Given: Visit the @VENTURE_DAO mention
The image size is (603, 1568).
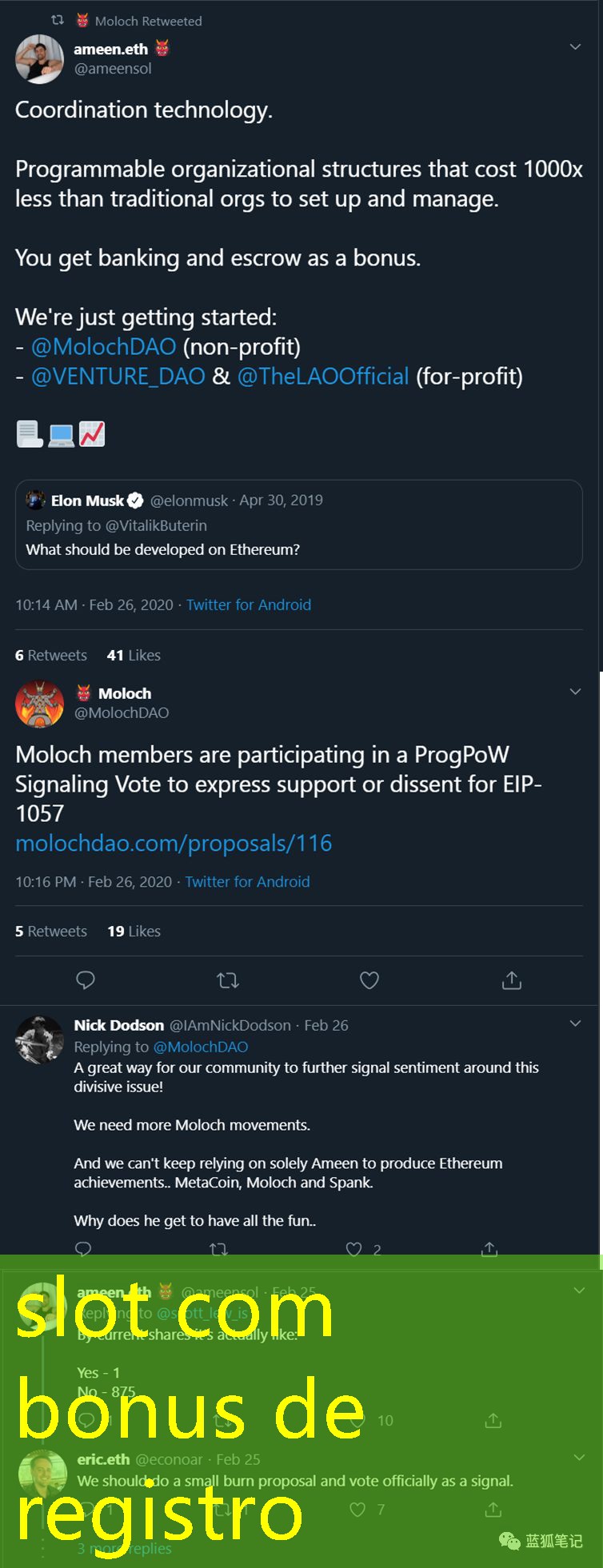Looking at the screenshot, I should coord(118,377).
